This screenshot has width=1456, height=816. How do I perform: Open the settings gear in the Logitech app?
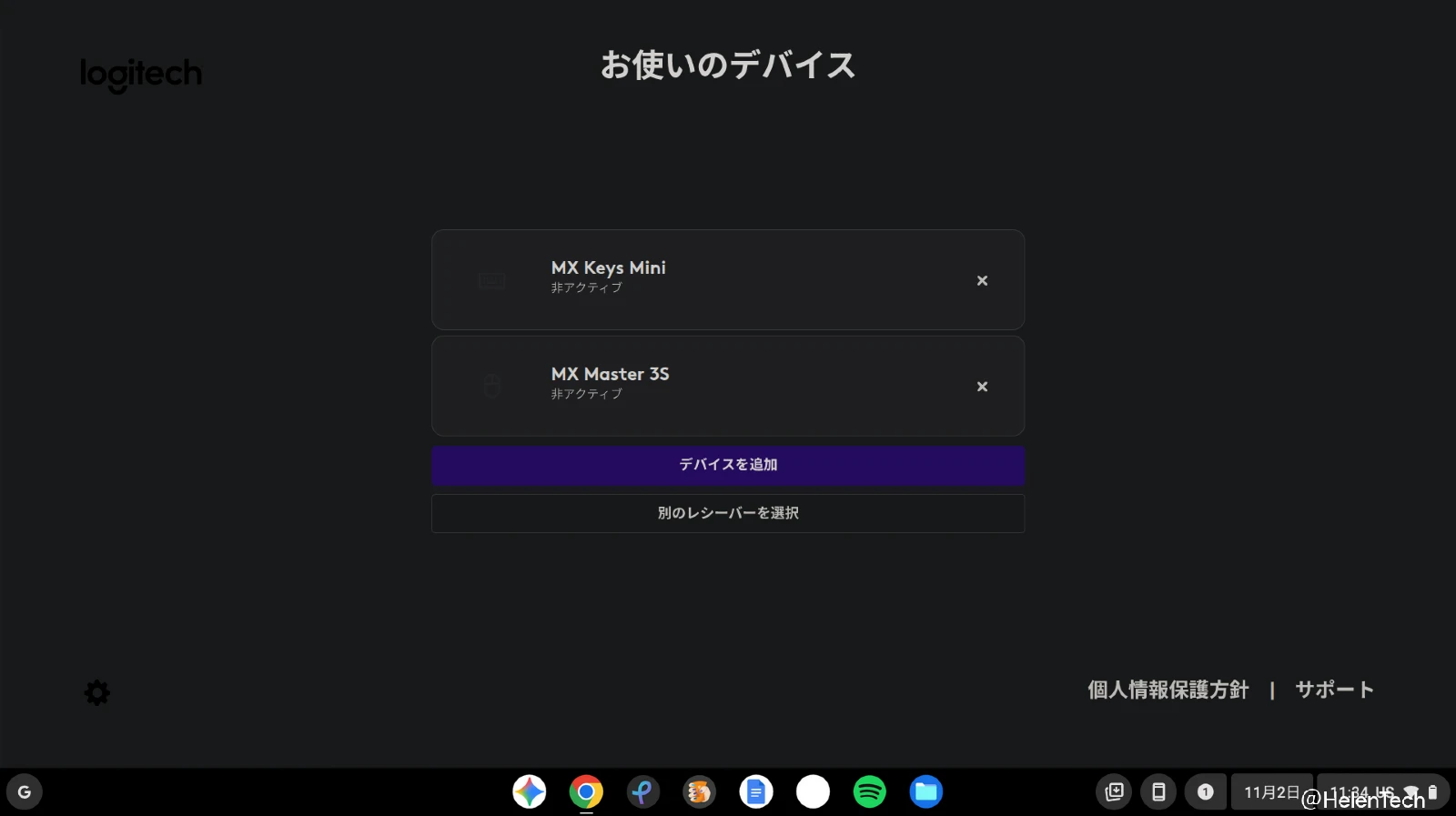pos(97,693)
